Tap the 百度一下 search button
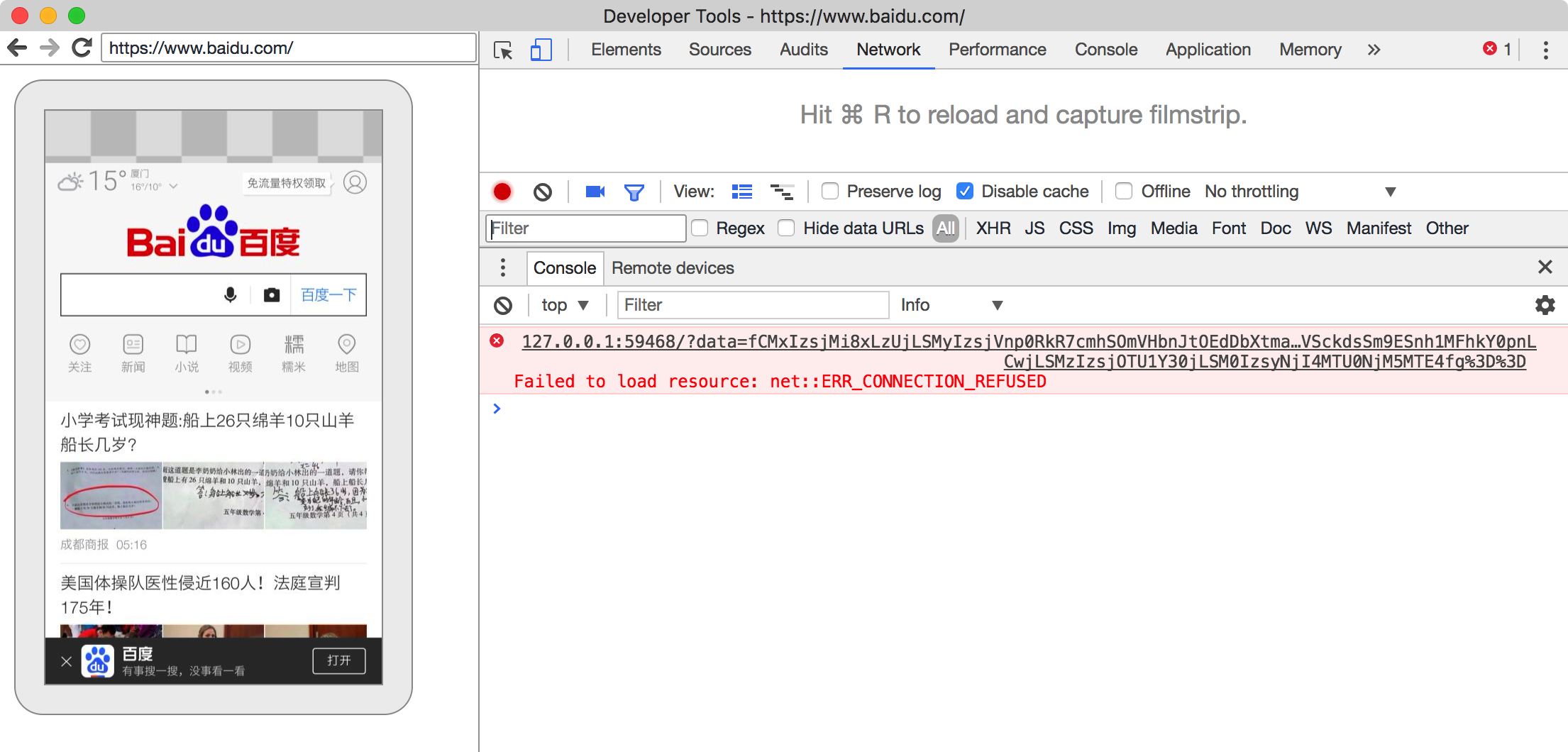Viewport: 1568px width, 752px height. [328, 294]
